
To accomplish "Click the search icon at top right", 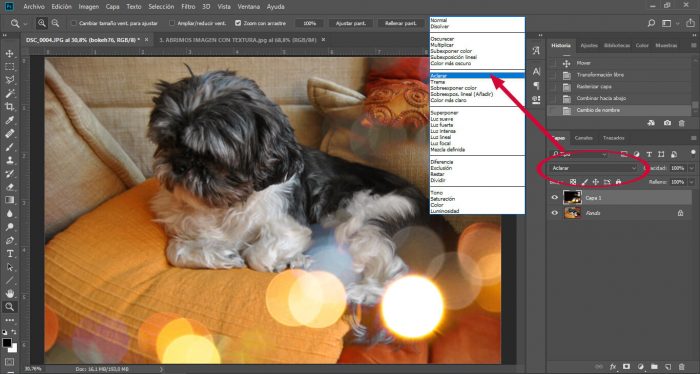I will (x=651, y=23).
